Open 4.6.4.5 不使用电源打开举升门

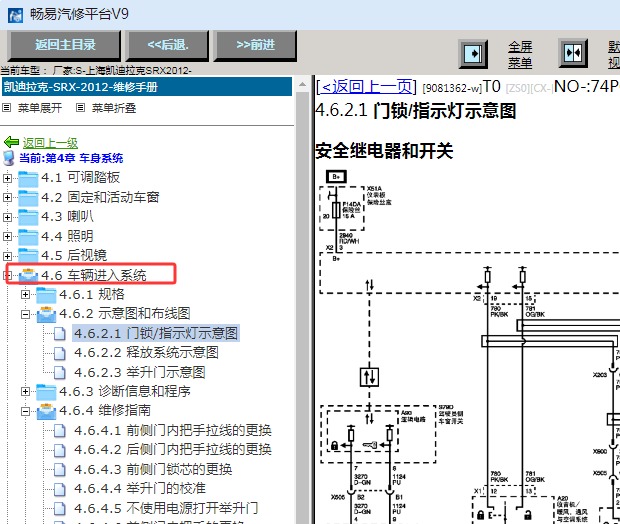click(x=166, y=508)
